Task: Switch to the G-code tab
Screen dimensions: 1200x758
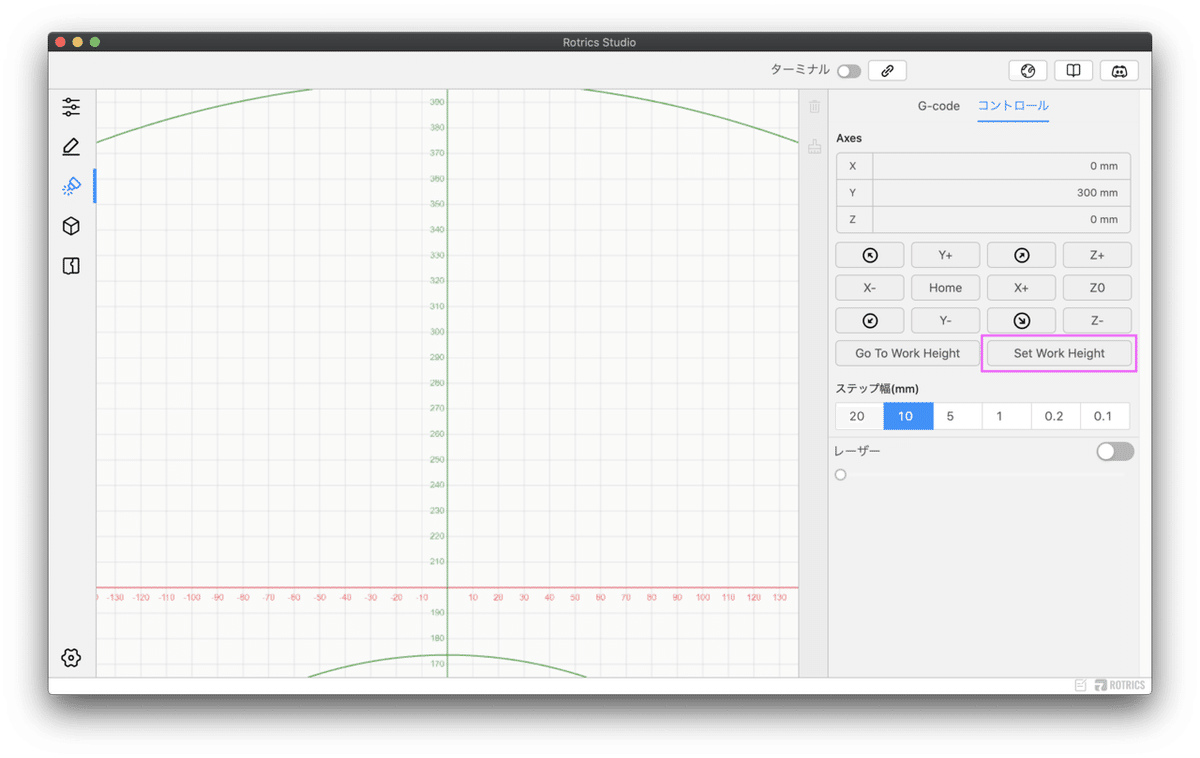Action: 939,106
